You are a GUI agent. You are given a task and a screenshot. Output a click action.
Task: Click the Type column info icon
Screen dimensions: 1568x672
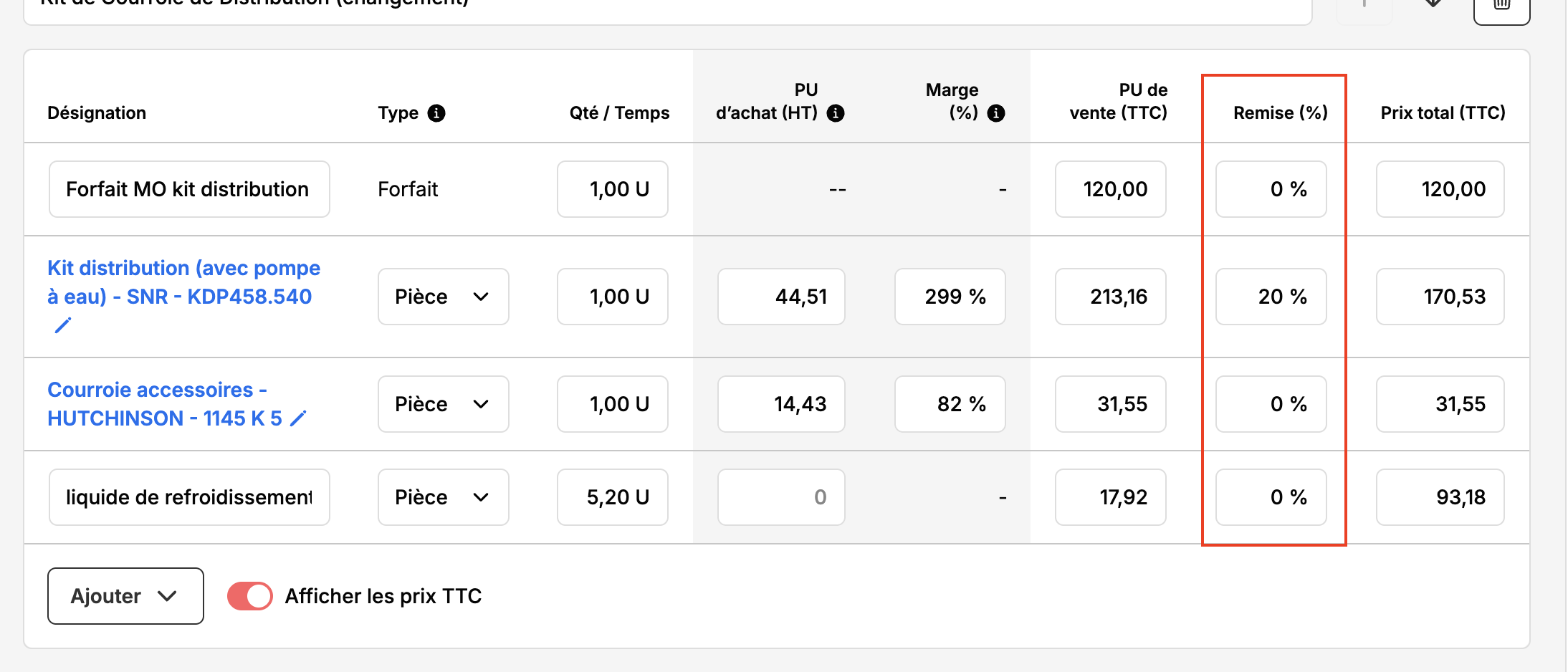pyautogui.click(x=436, y=113)
